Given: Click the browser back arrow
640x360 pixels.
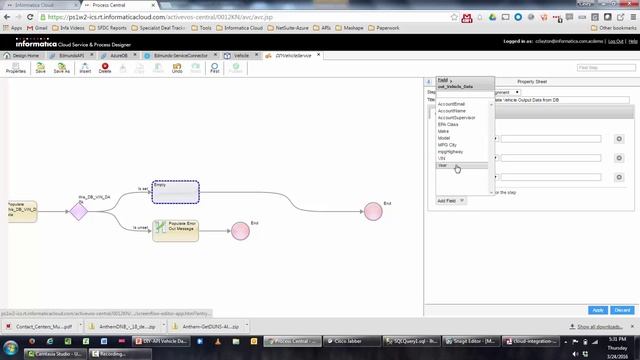Looking at the screenshot, I should 7,17.
